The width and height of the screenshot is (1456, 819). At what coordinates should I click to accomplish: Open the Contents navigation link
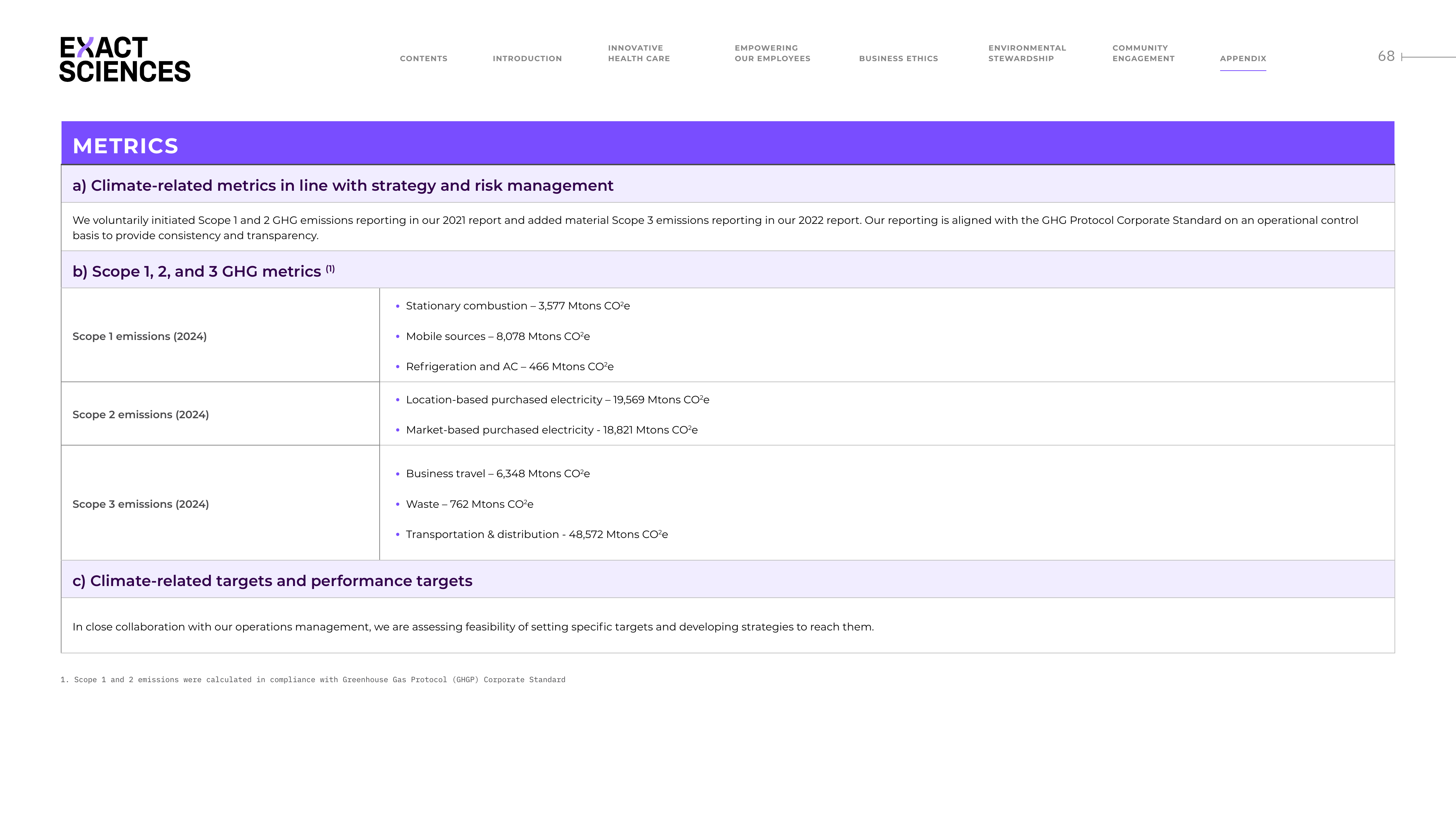point(423,59)
